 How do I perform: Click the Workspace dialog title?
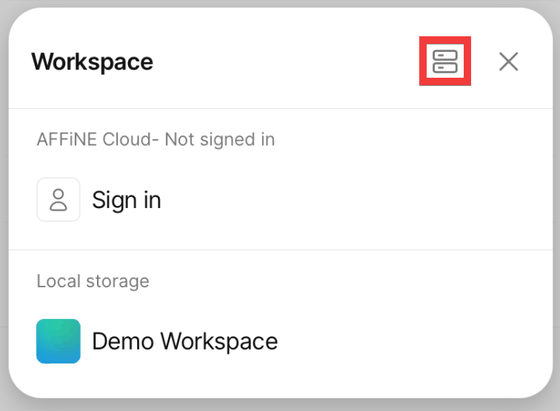(x=92, y=62)
